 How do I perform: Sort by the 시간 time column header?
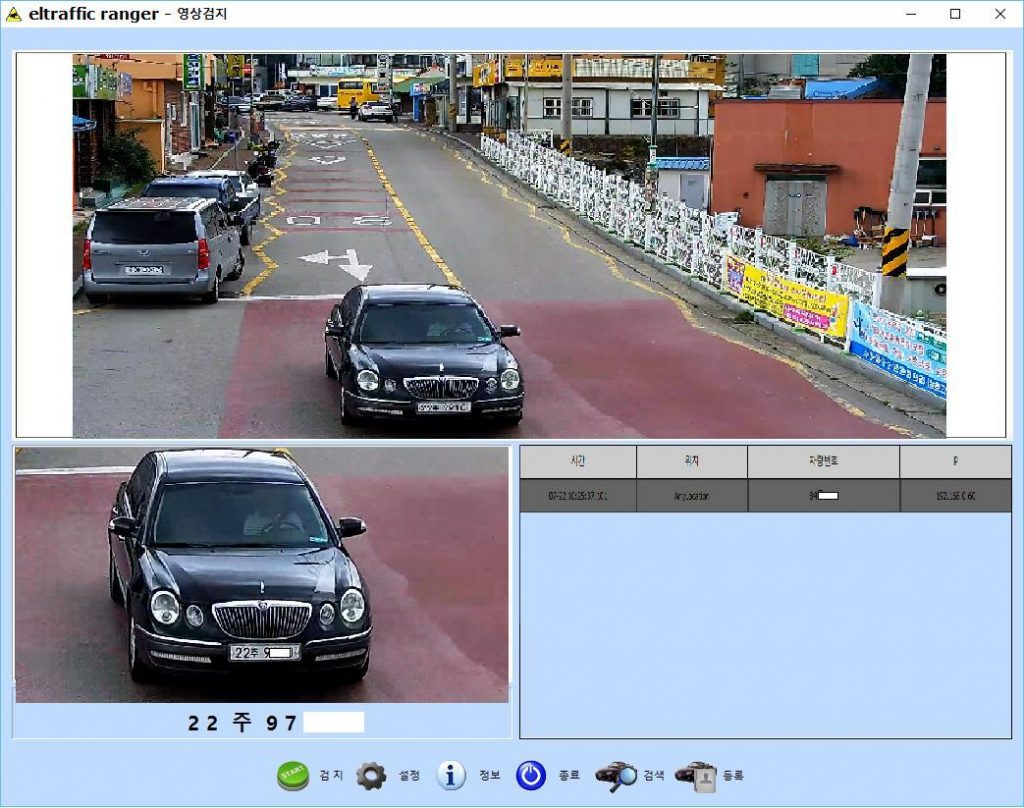[x=578, y=462]
